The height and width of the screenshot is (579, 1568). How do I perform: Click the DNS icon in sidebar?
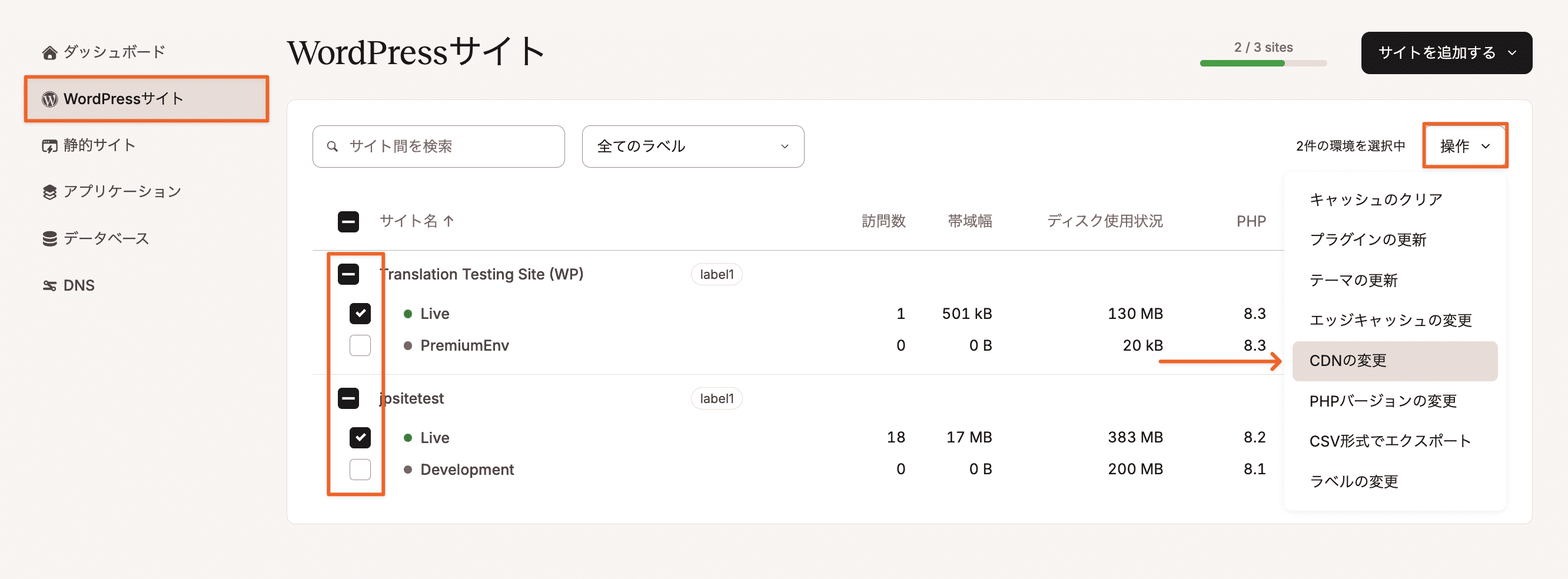49,285
